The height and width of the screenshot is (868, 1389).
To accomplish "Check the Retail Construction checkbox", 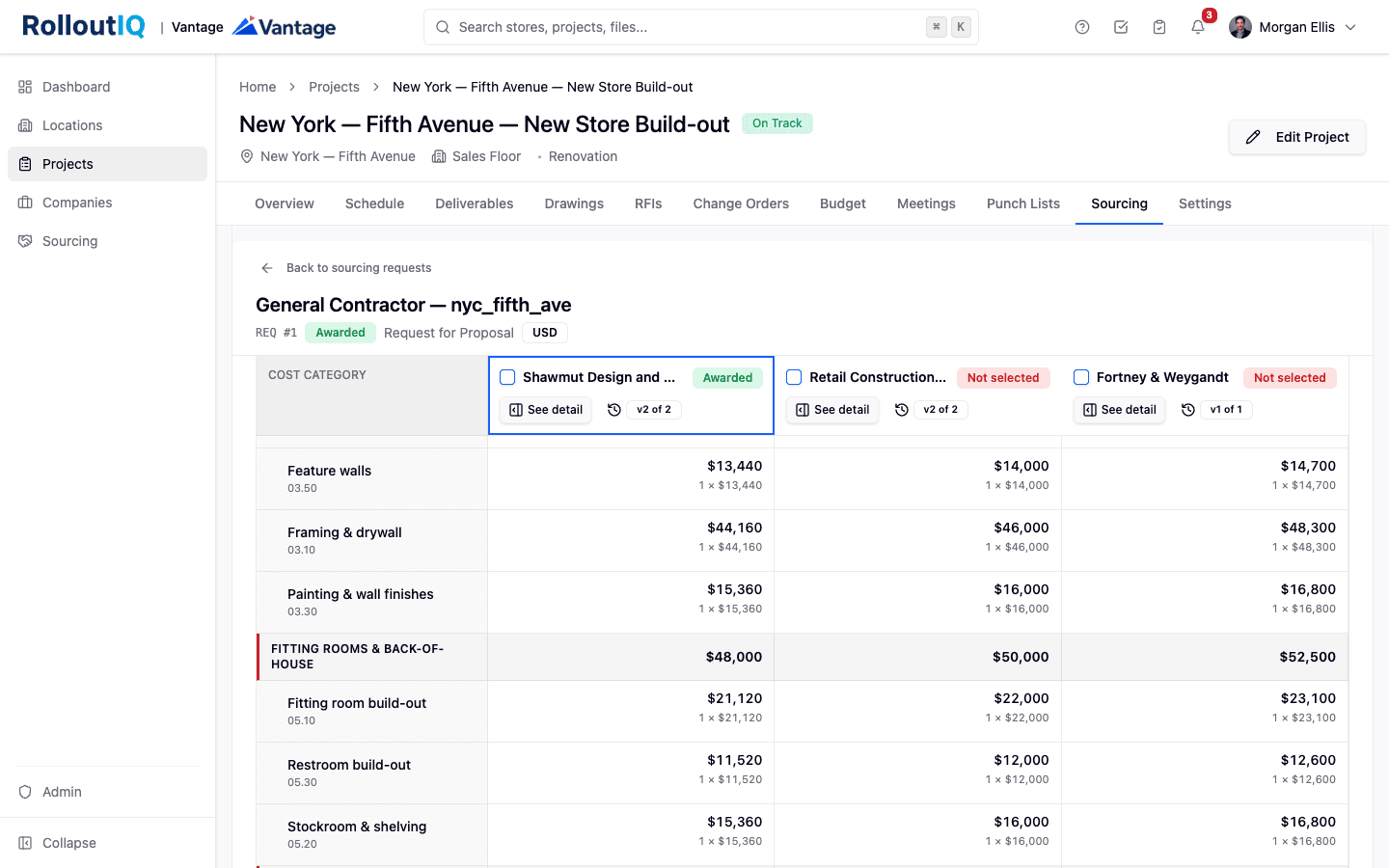I will [x=794, y=377].
